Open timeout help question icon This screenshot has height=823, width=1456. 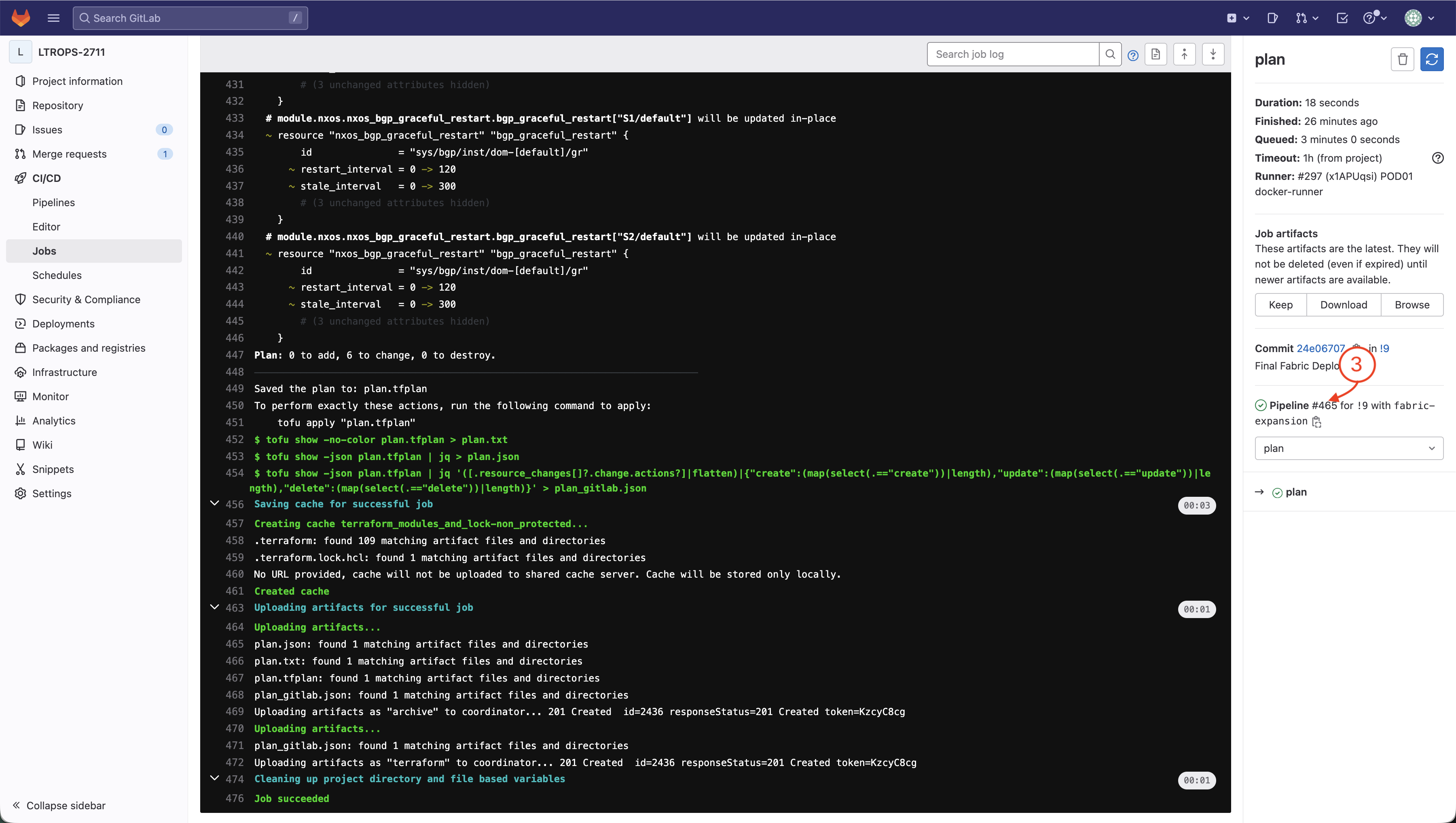1437,158
